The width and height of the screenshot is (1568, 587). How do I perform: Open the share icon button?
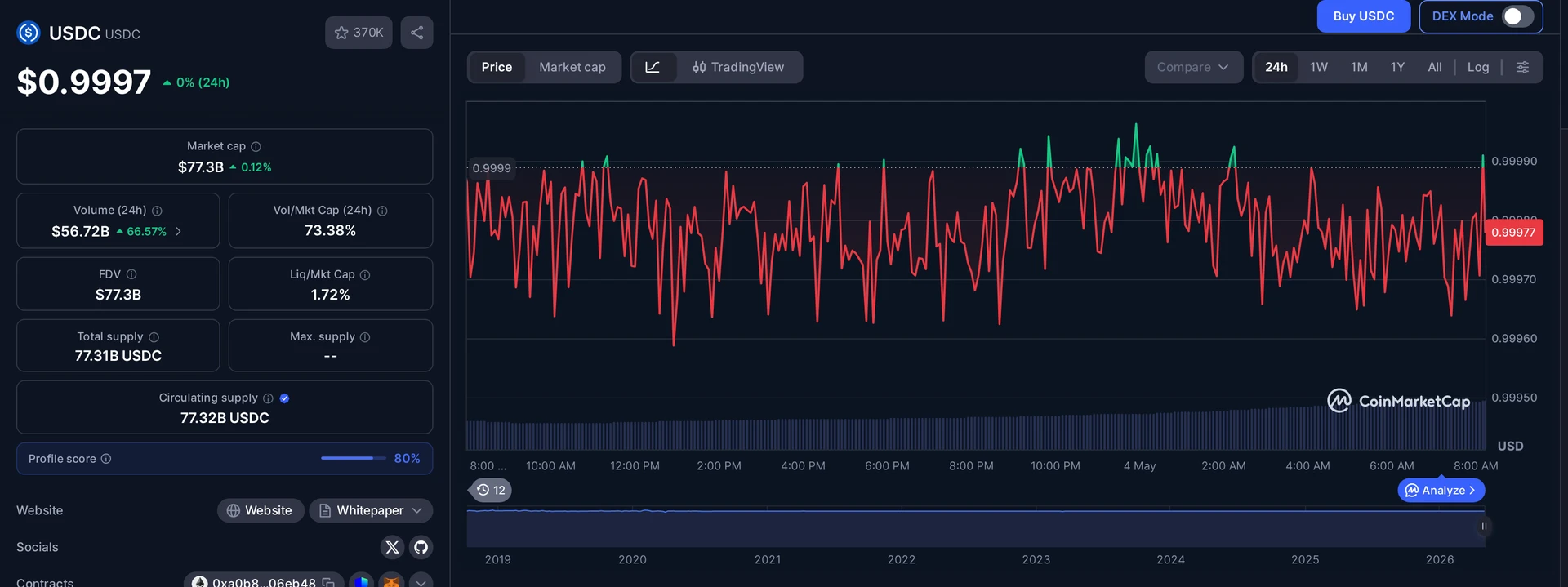click(416, 33)
